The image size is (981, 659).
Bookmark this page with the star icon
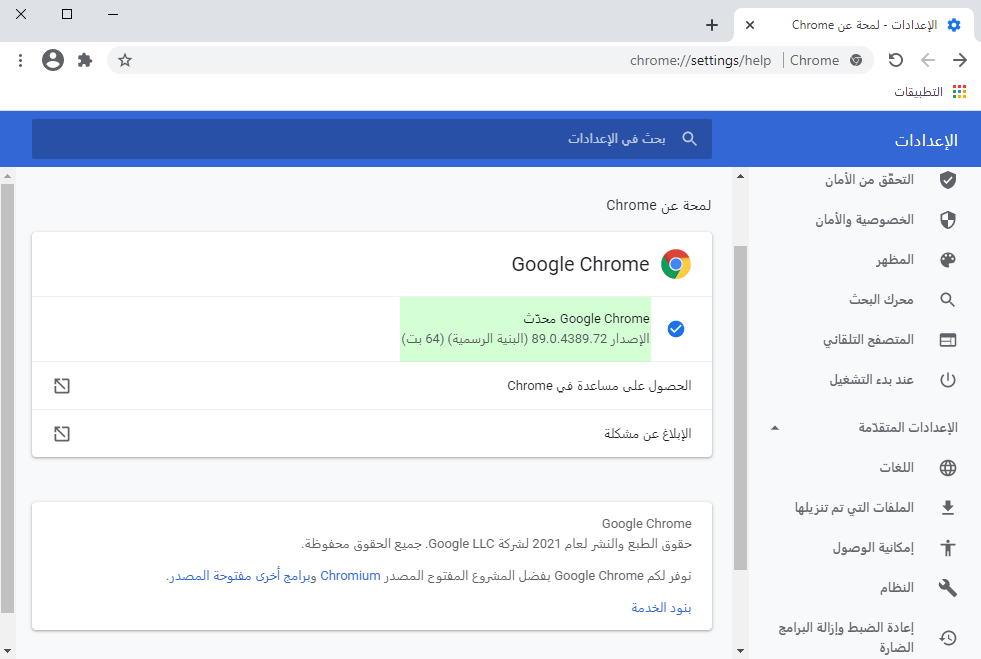125,60
